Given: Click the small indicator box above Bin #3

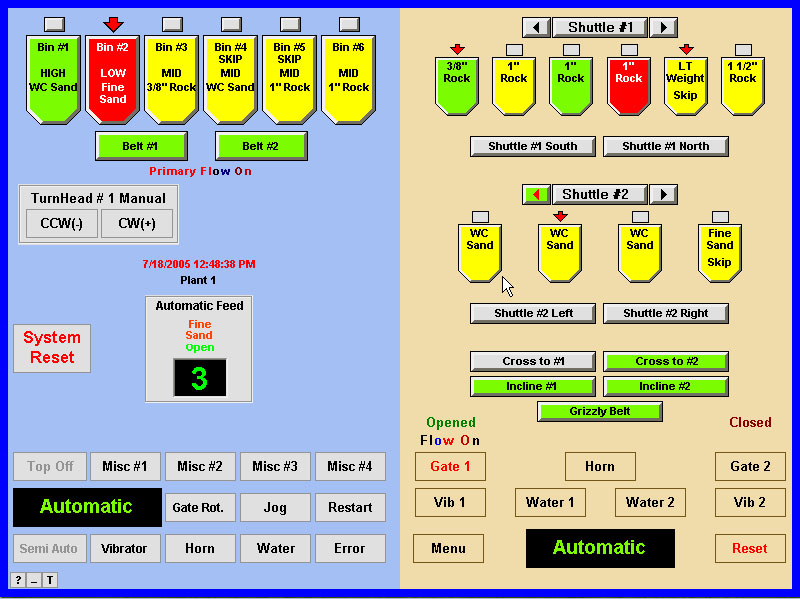Looking at the screenshot, I should (172, 24).
